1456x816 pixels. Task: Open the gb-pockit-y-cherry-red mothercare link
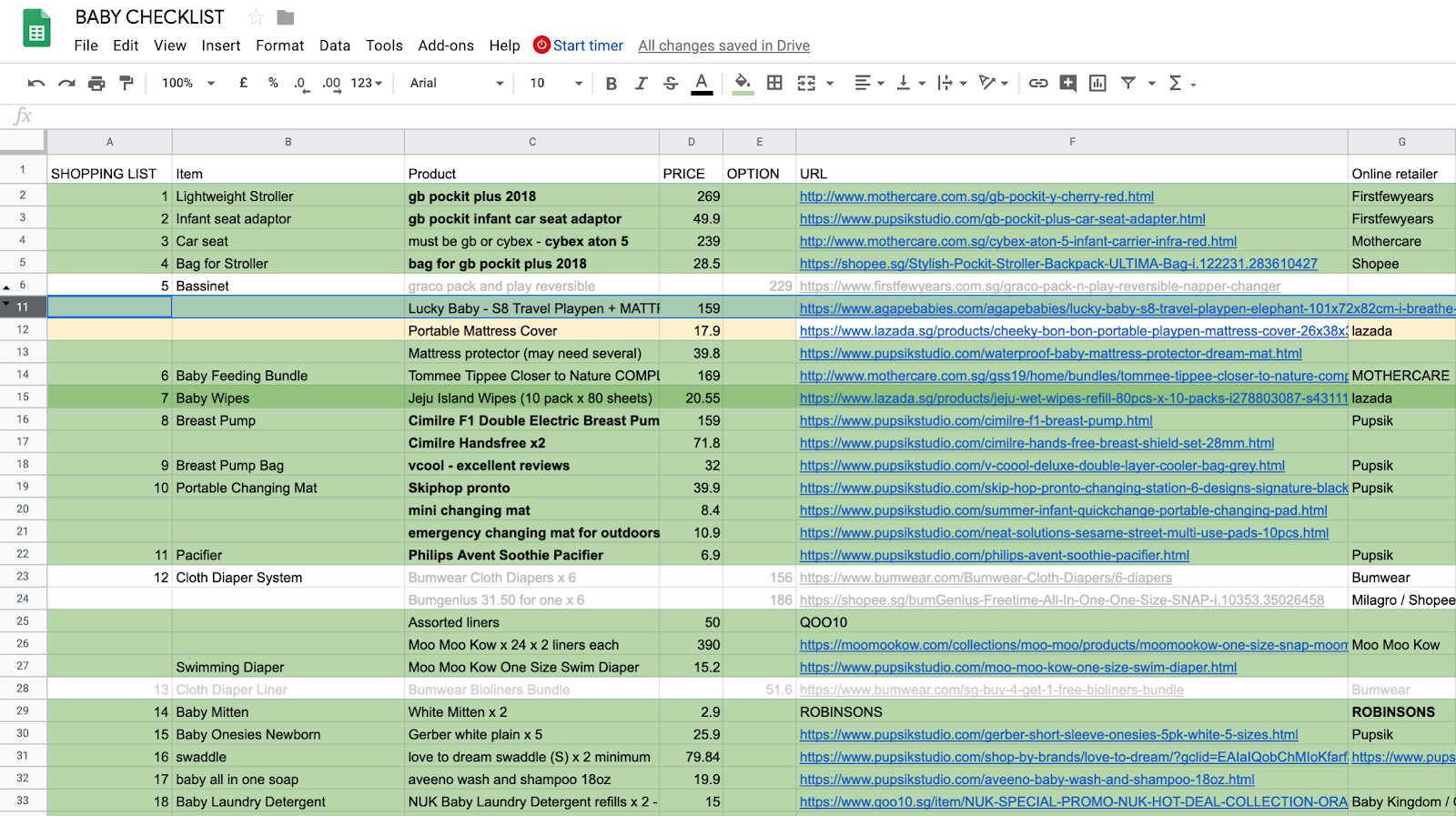tap(976, 196)
